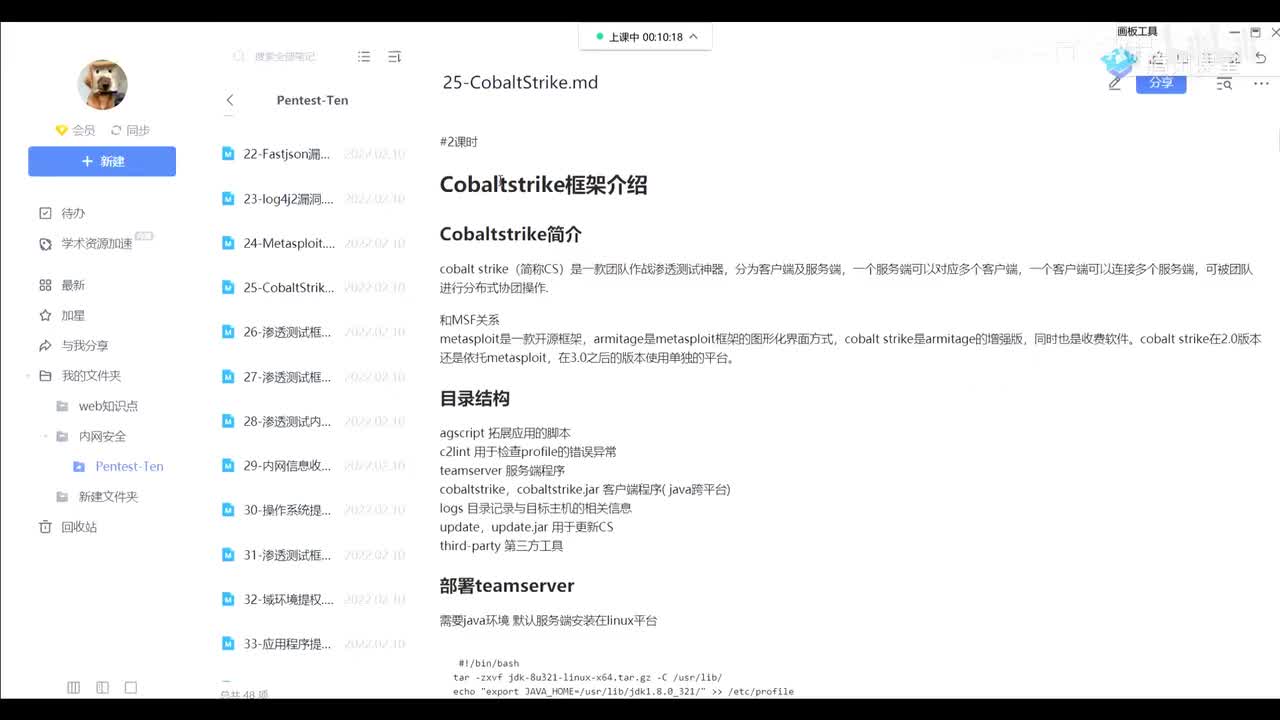Open the 最新 recent notes section
The width and height of the screenshot is (1280, 720).
73,285
